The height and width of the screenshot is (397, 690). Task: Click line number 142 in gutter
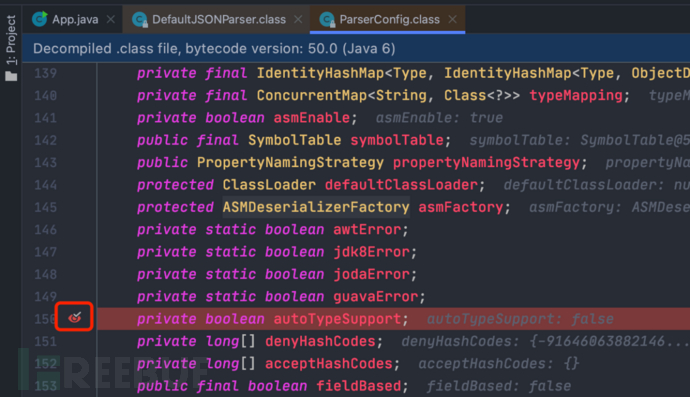pos(45,140)
